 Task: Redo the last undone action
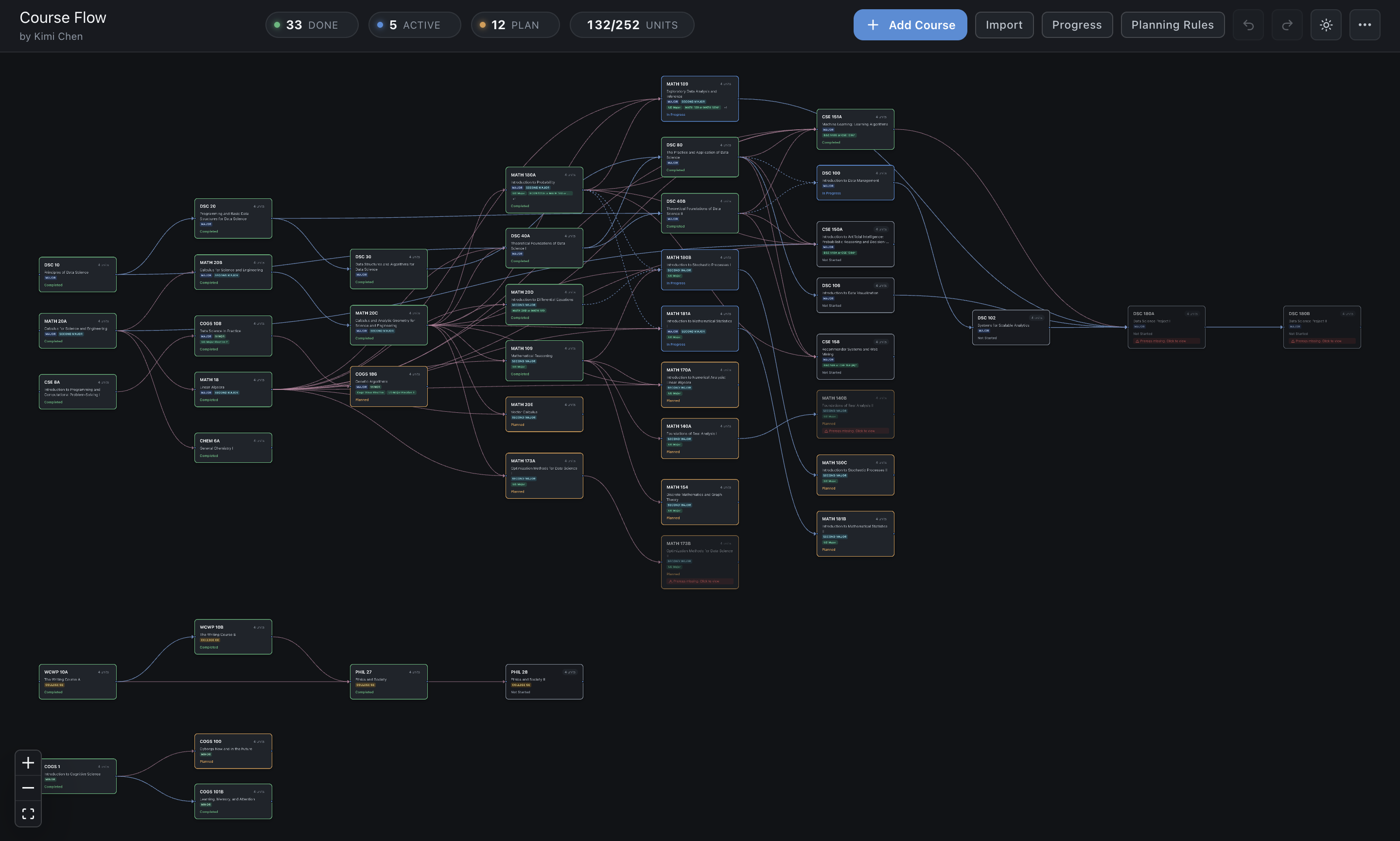(x=1287, y=24)
